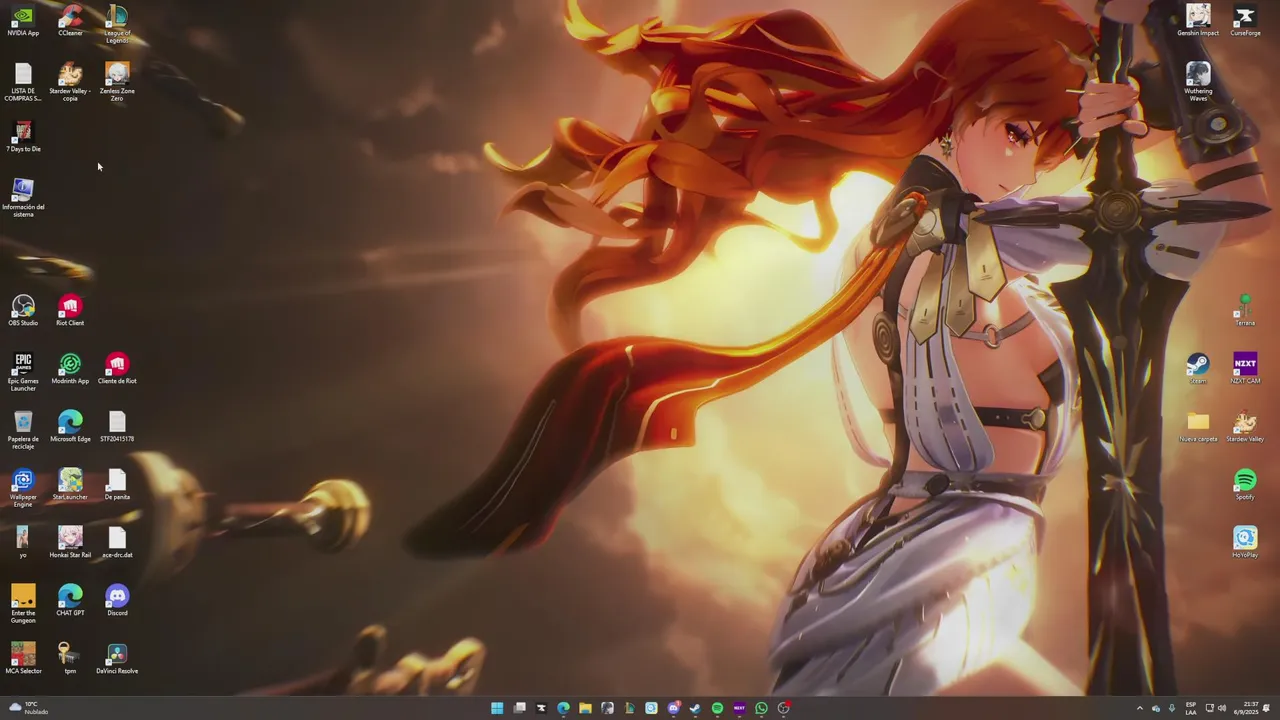The image size is (1280, 720).
Task: Open the Epic Games Launcher shortcut
Action: point(23,372)
